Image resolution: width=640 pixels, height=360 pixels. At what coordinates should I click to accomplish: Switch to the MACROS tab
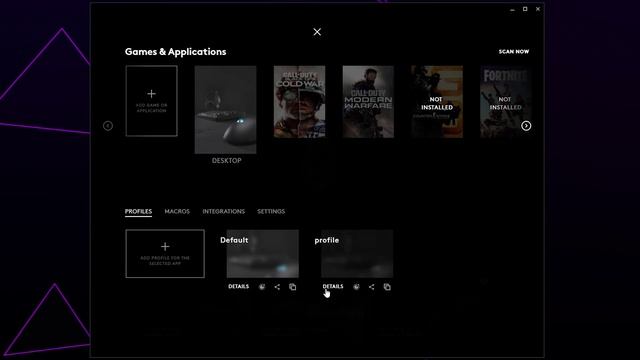177,211
